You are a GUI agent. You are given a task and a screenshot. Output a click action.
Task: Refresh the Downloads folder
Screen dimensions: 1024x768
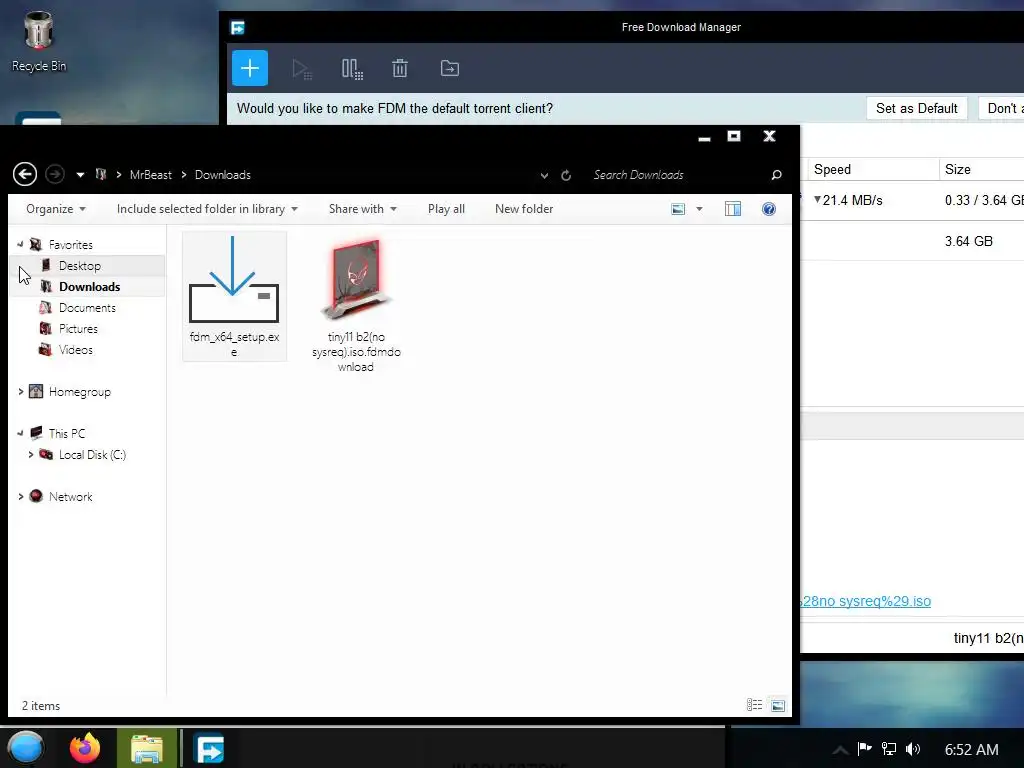point(566,175)
